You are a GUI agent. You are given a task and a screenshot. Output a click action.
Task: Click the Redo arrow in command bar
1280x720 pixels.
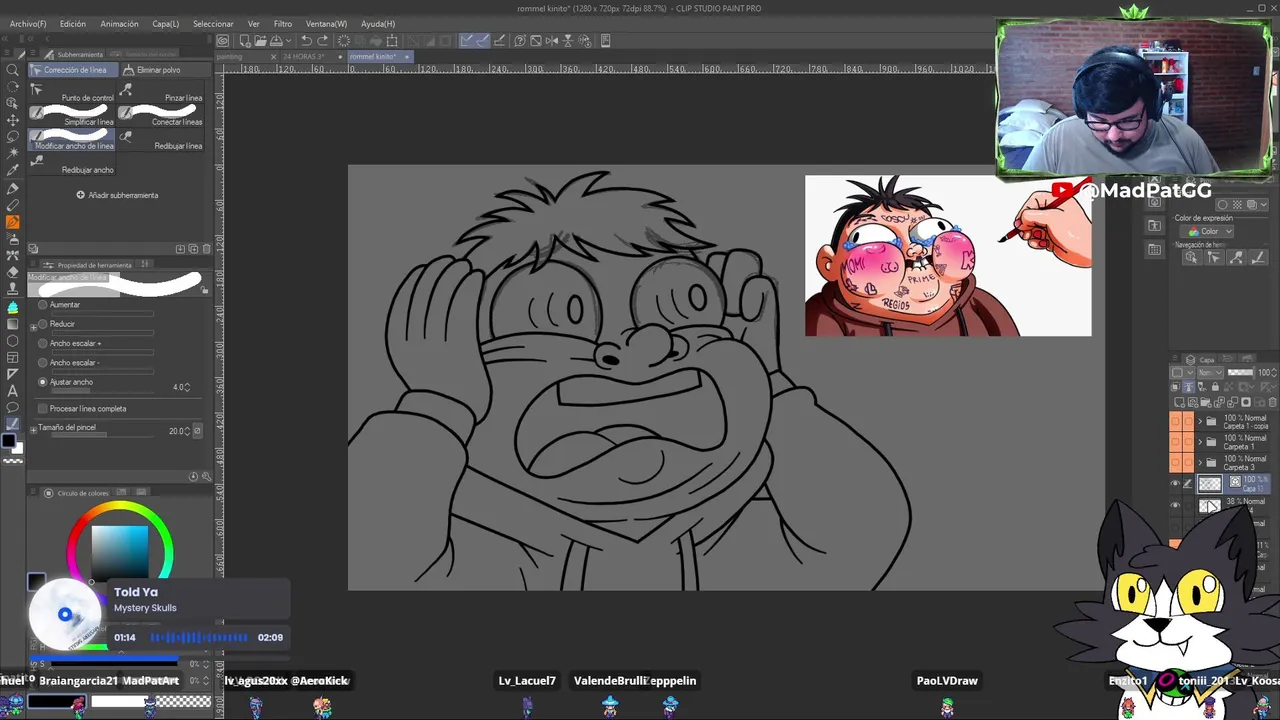[x=323, y=41]
